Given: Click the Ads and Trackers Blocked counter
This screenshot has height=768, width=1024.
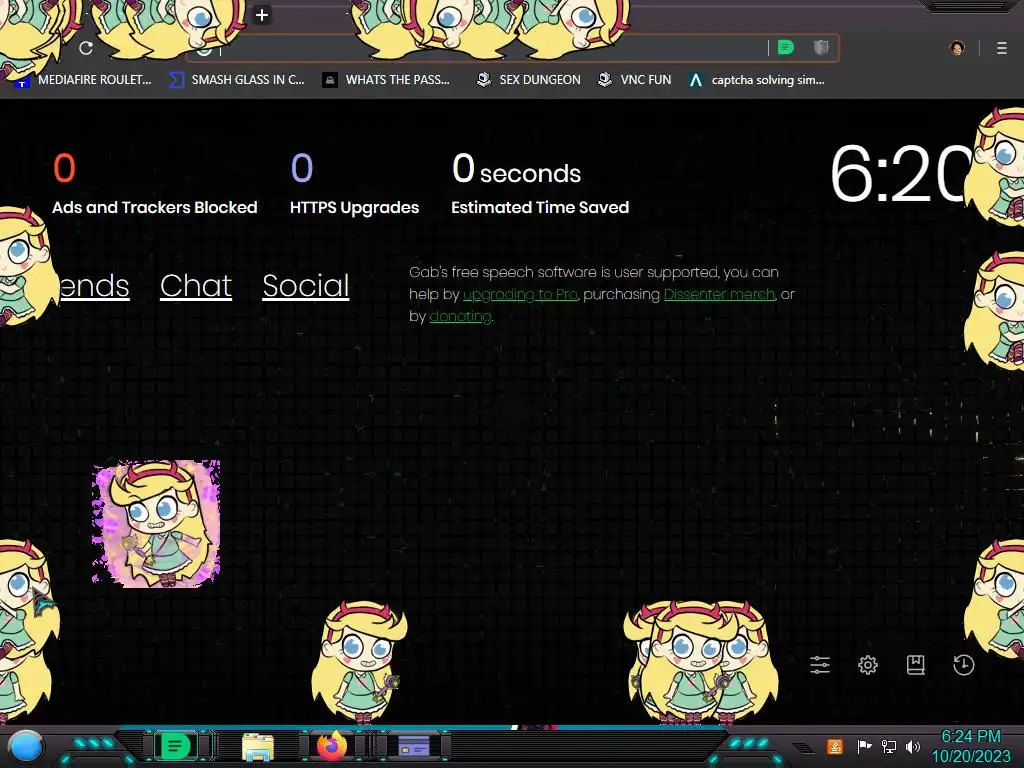Looking at the screenshot, I should [155, 183].
